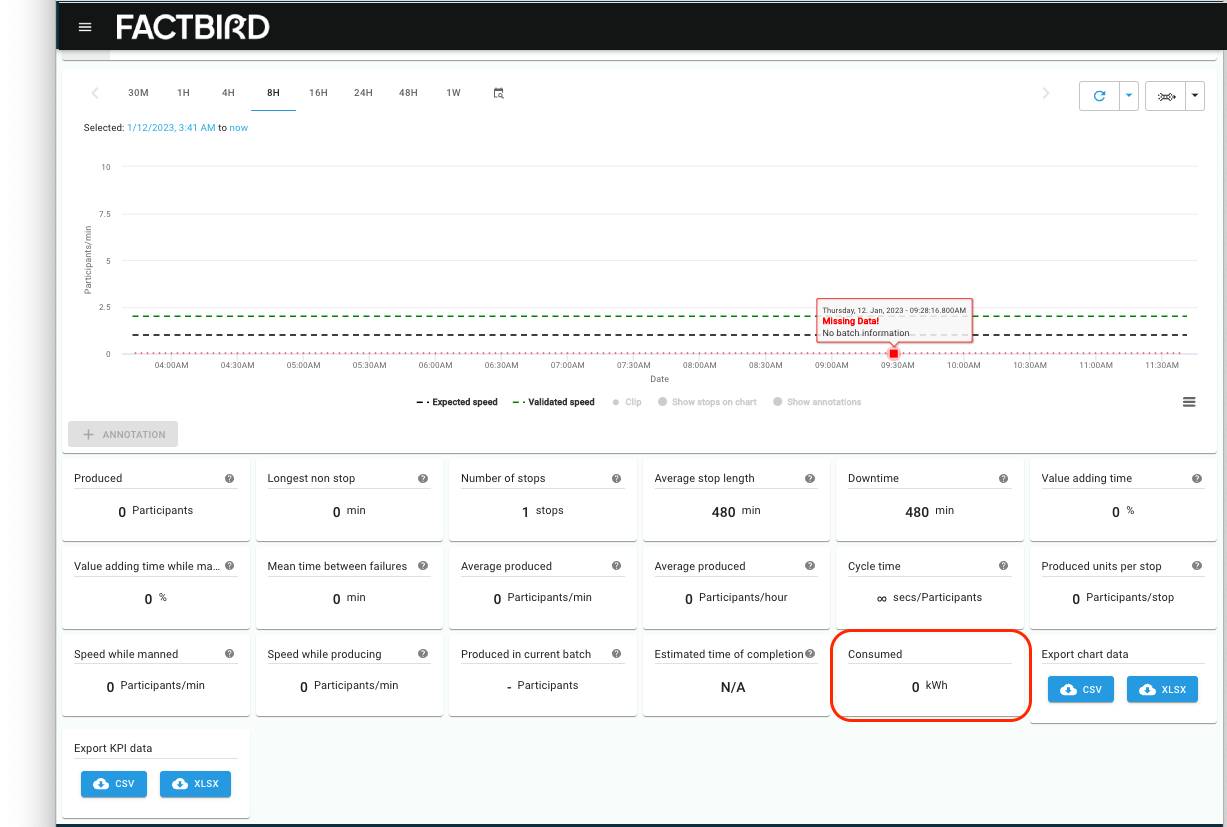Image resolution: width=1227 pixels, height=827 pixels.
Task: Click the Cycle time secs/Participants value
Action: 929,598
